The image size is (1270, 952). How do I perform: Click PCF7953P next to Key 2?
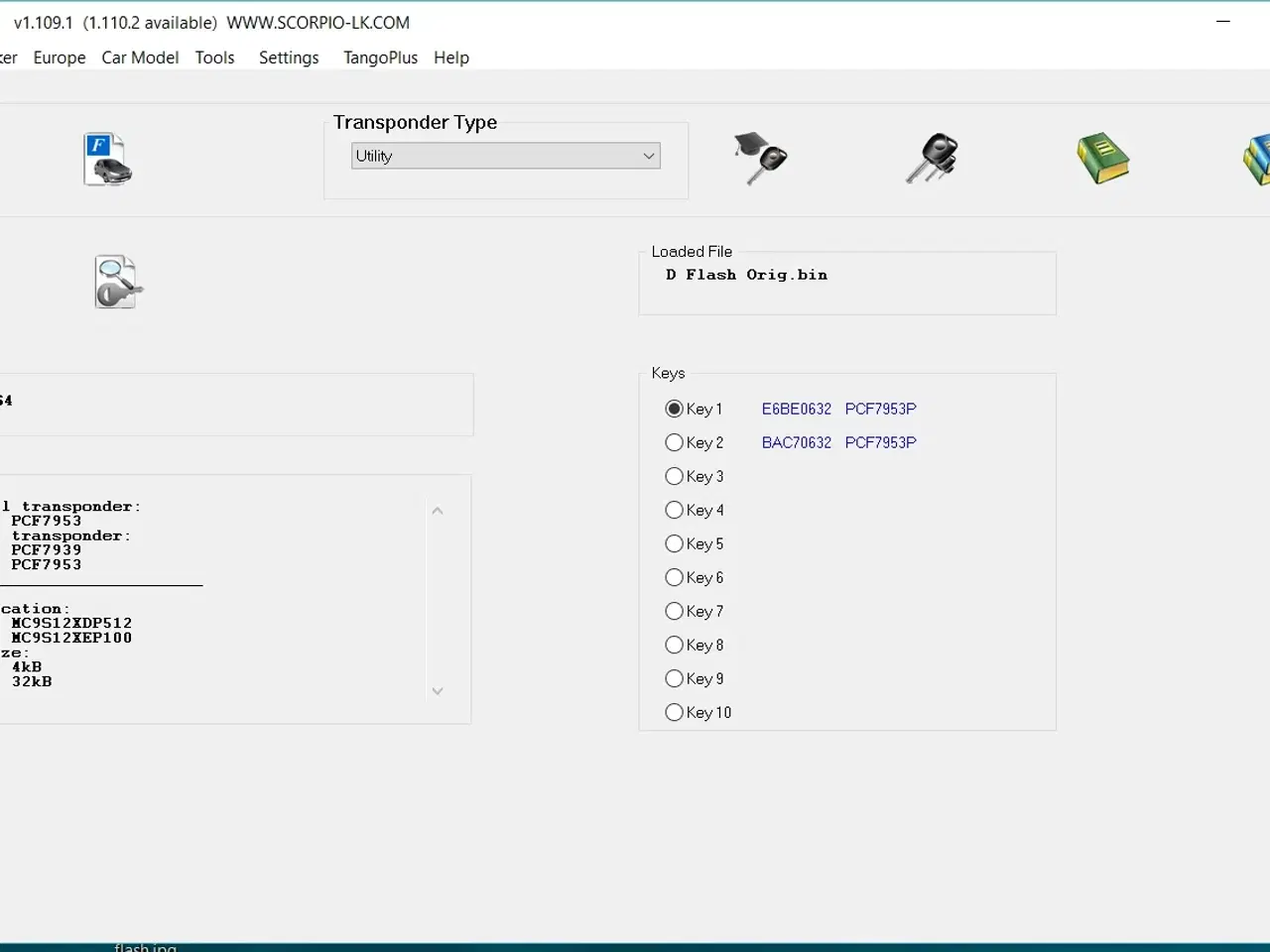pyautogui.click(x=881, y=442)
